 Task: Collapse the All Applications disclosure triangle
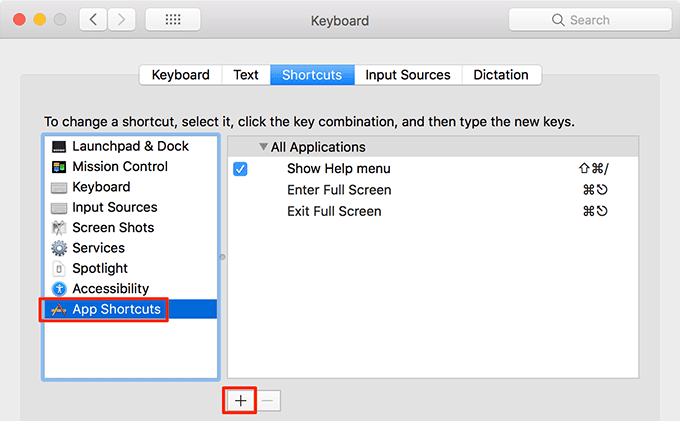point(263,147)
